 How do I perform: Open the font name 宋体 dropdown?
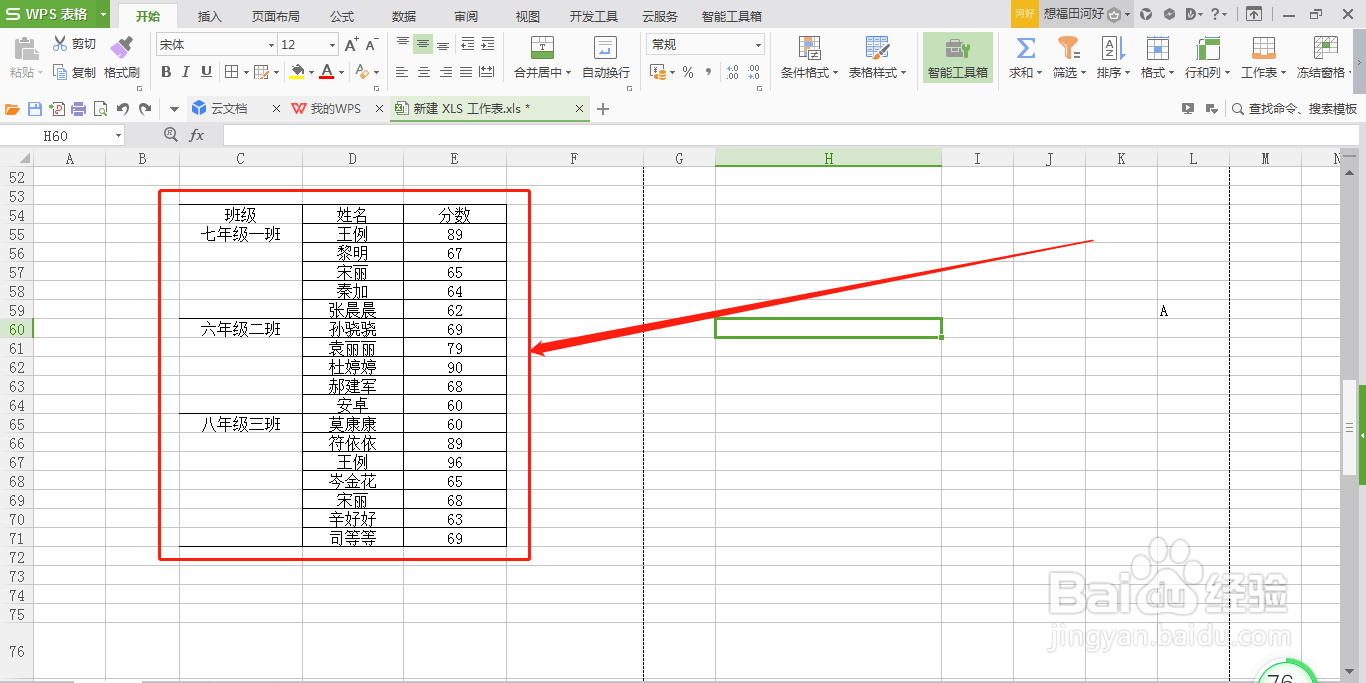271,45
